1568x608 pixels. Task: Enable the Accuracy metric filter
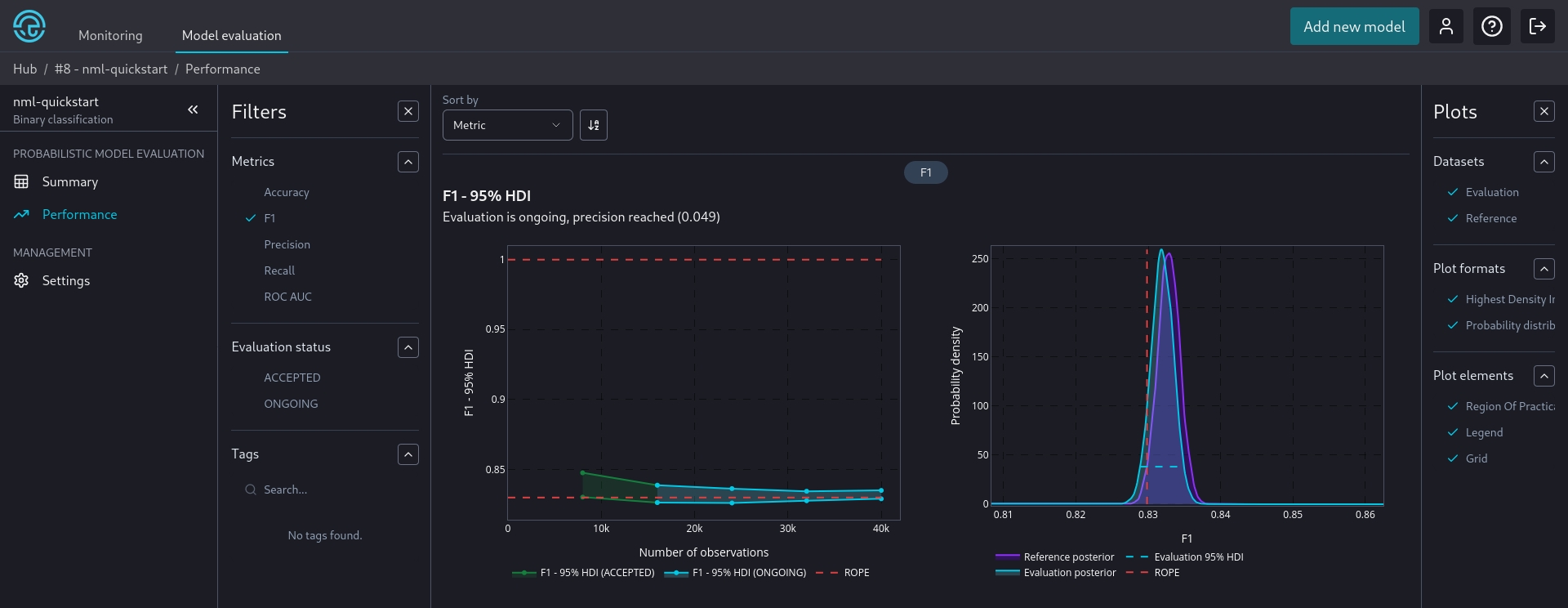[x=286, y=192]
